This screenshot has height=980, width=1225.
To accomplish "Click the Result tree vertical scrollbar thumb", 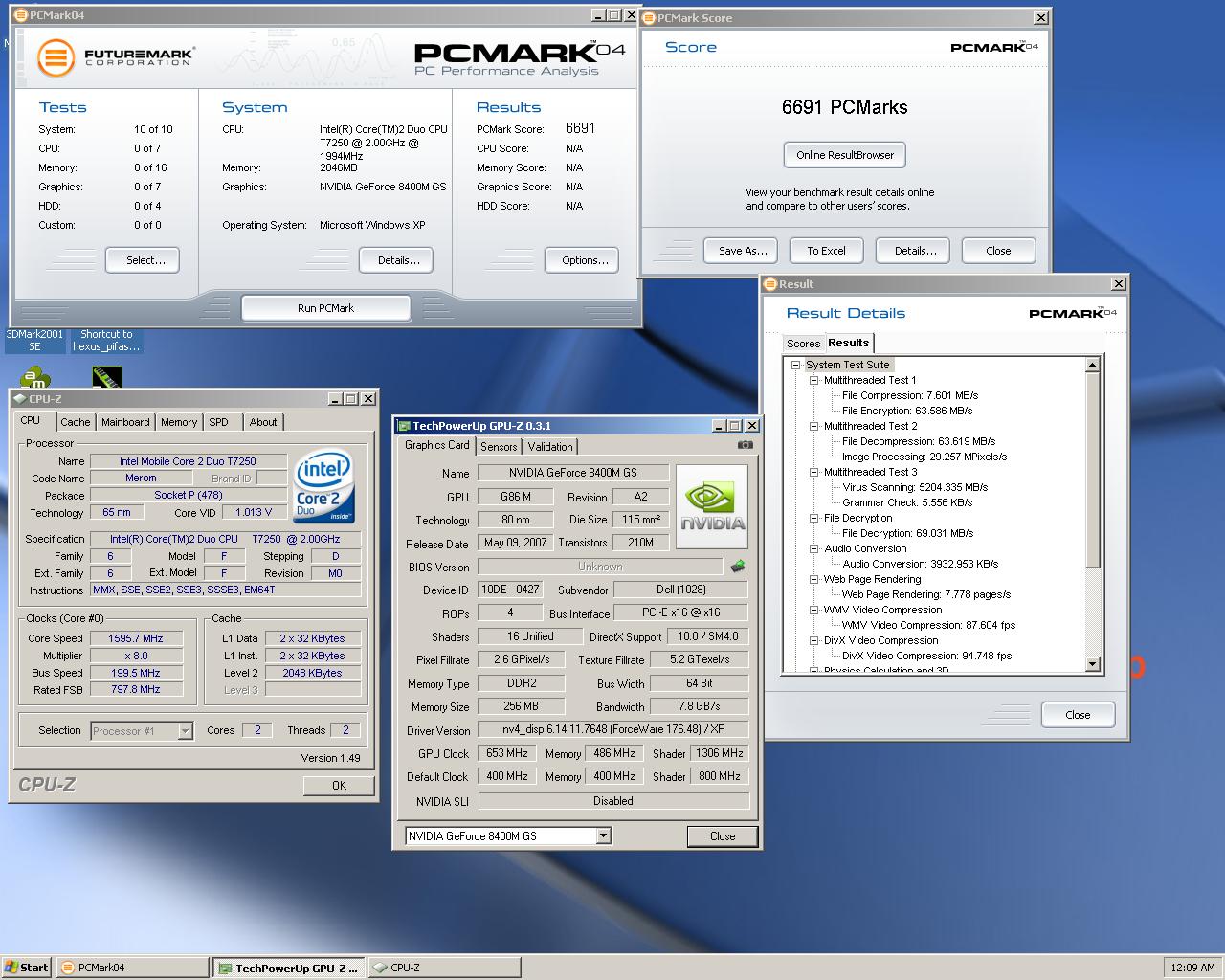I will coord(1093,470).
